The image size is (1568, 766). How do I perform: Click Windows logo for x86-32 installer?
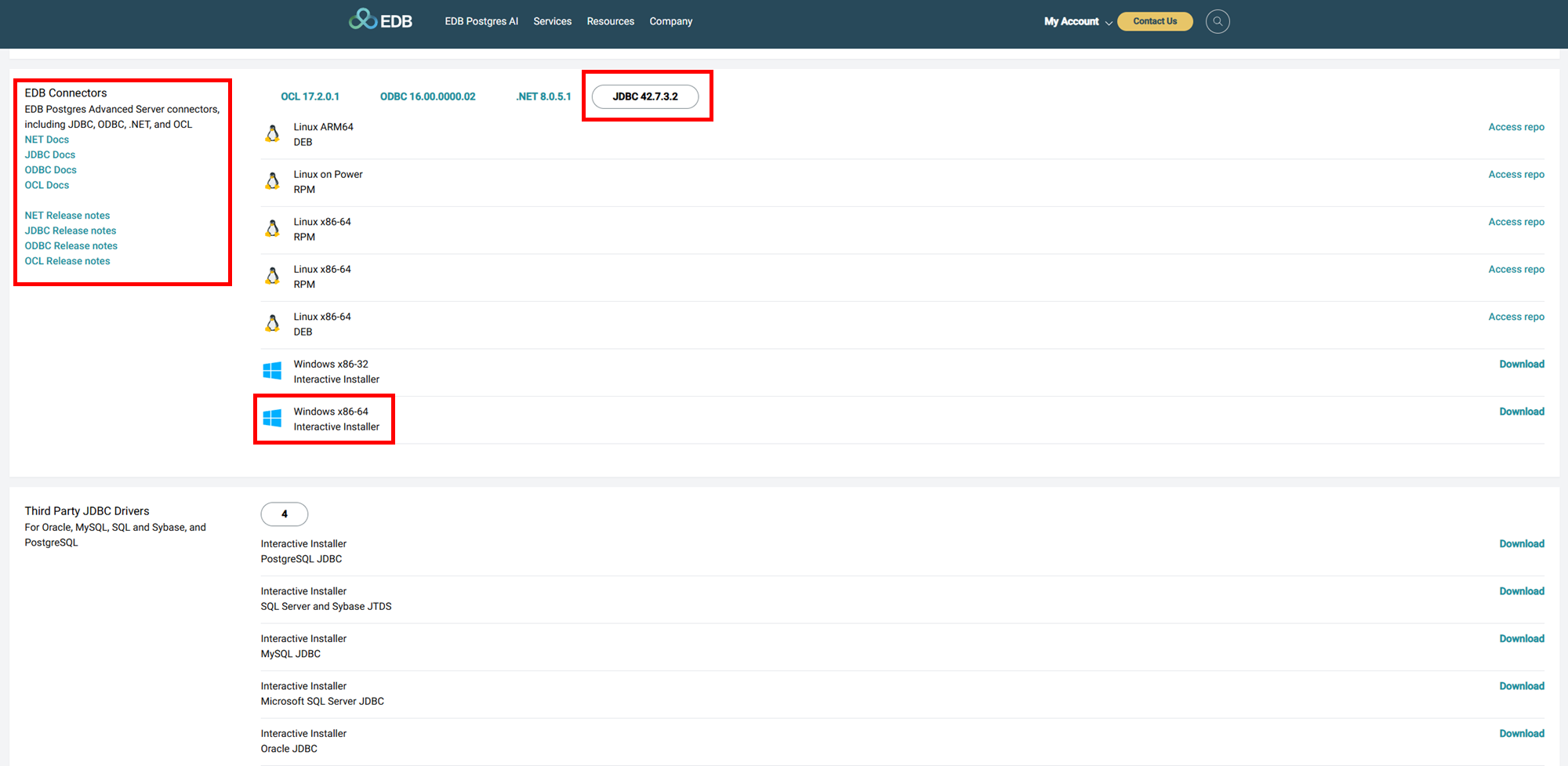pos(272,371)
